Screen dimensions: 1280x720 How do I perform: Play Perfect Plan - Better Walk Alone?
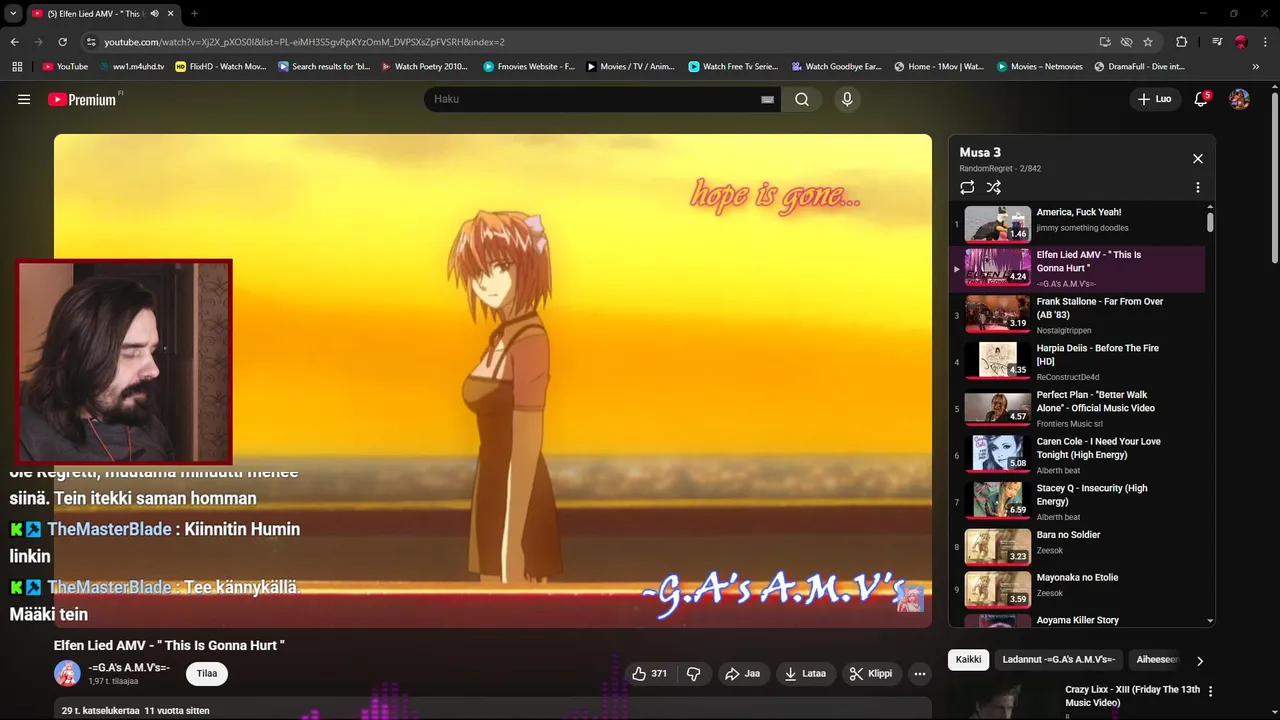tap(1077, 409)
